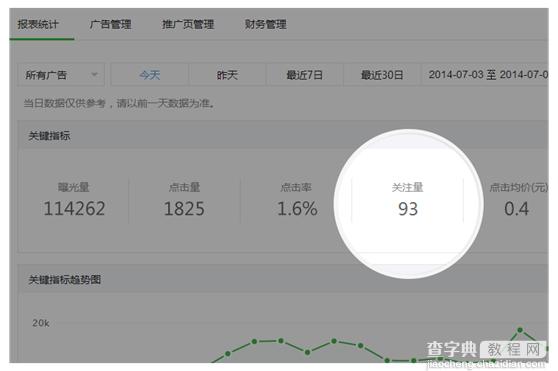Click the 关键指标 section header
The width and height of the screenshot is (558, 371).
point(49,136)
